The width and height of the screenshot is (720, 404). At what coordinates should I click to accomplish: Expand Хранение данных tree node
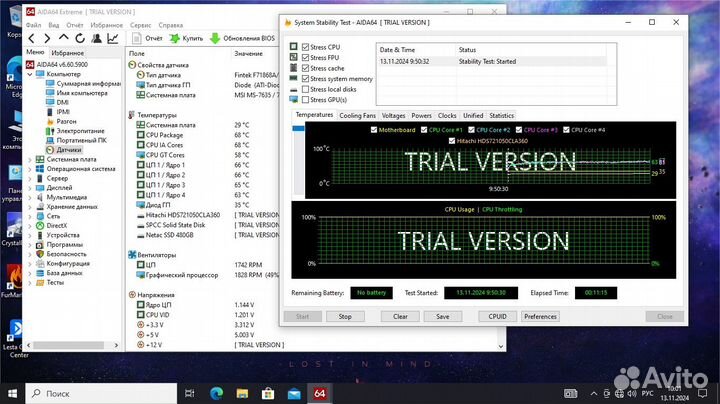[x=30, y=207]
